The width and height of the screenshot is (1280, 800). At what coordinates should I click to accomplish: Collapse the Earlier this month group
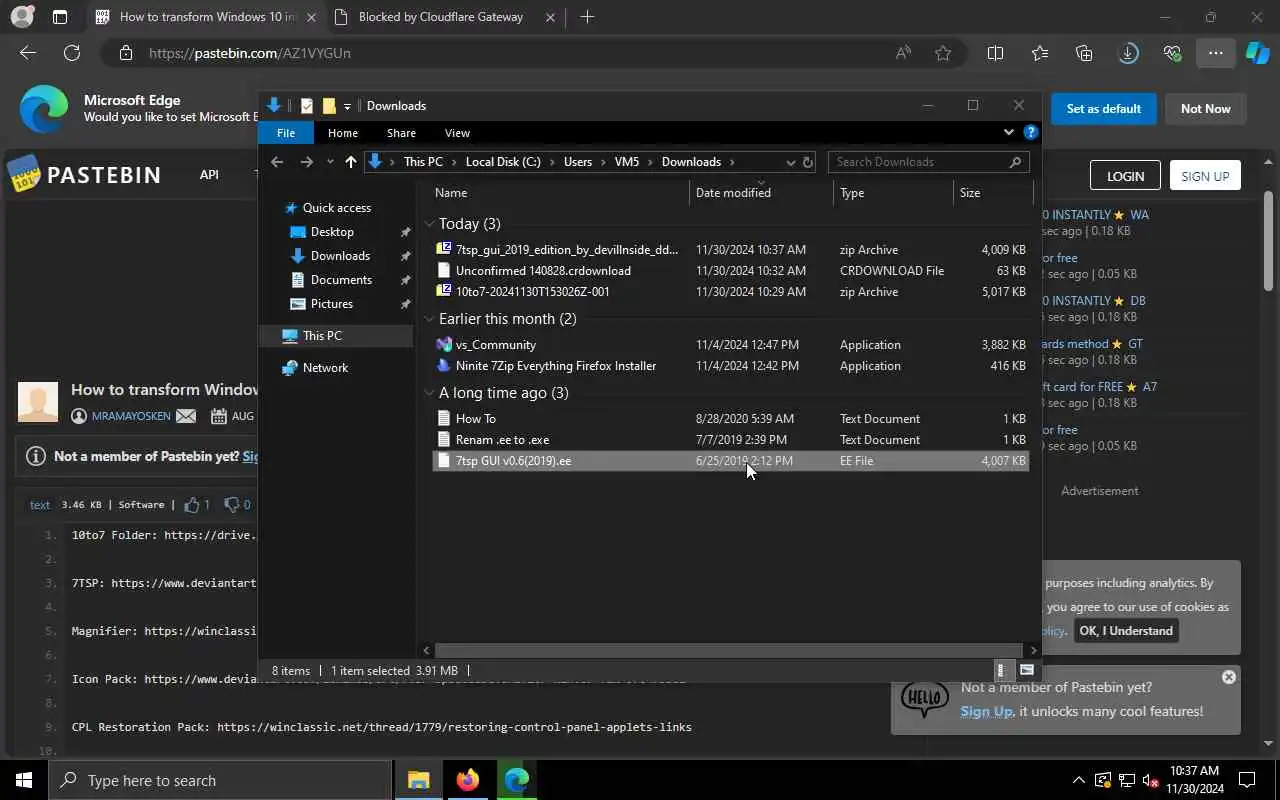click(x=429, y=319)
